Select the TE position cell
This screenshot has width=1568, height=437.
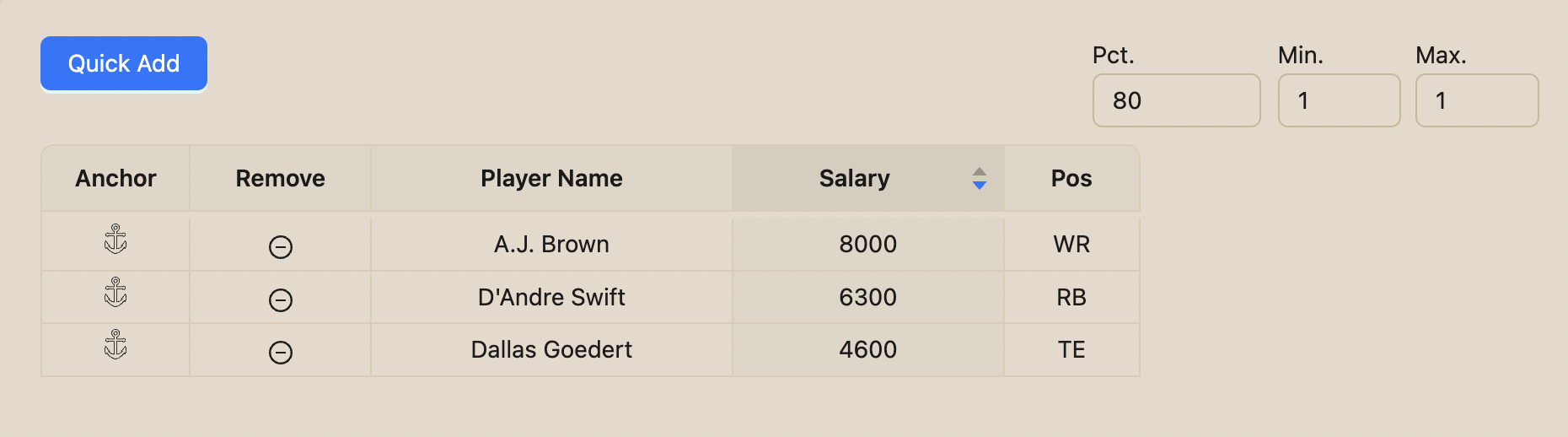[1071, 350]
